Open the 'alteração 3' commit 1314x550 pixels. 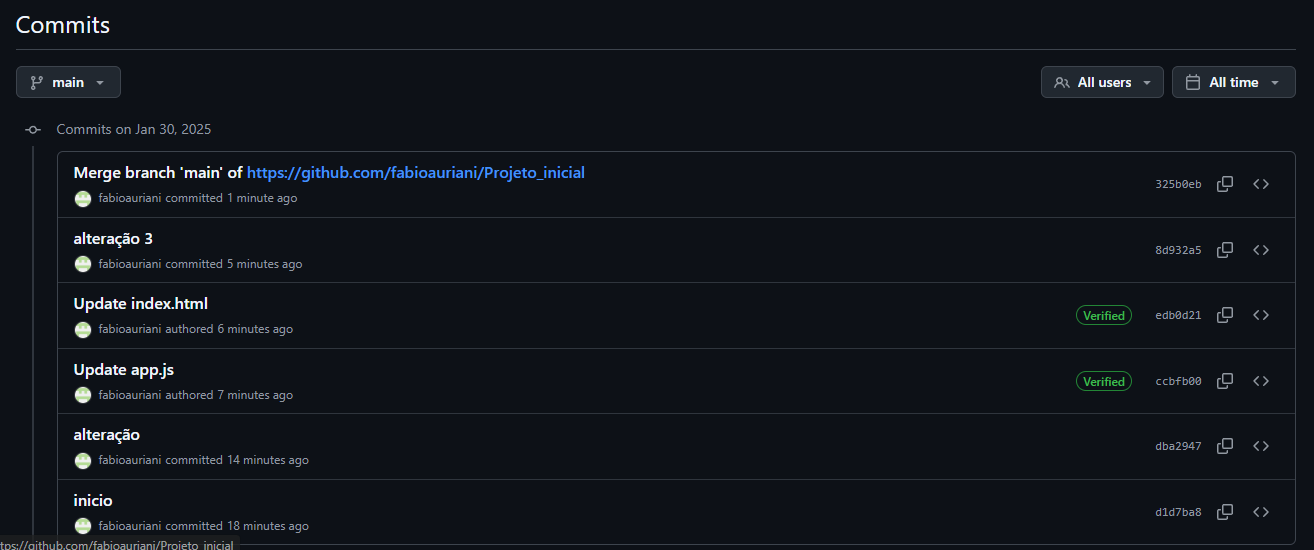click(x=113, y=239)
